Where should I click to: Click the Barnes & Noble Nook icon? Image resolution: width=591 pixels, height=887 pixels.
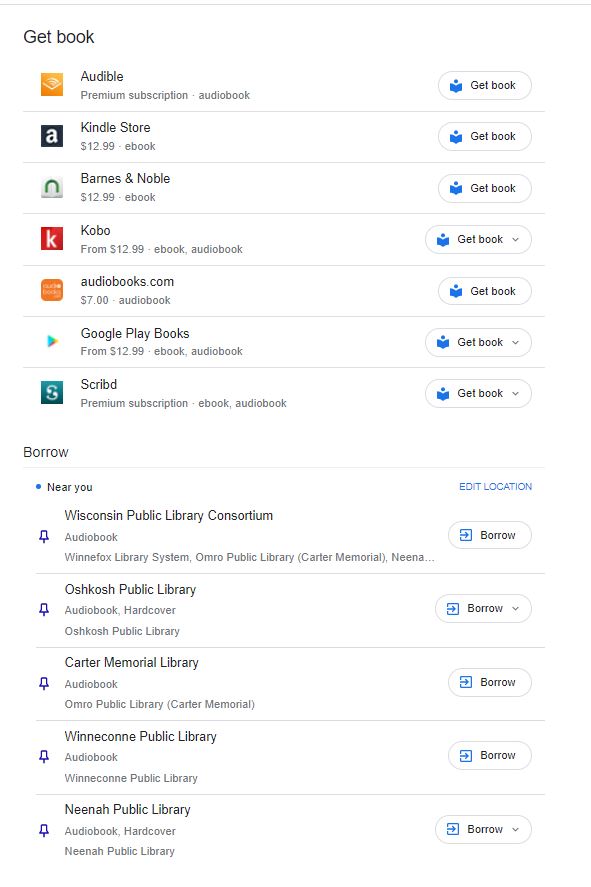pyautogui.click(x=51, y=187)
